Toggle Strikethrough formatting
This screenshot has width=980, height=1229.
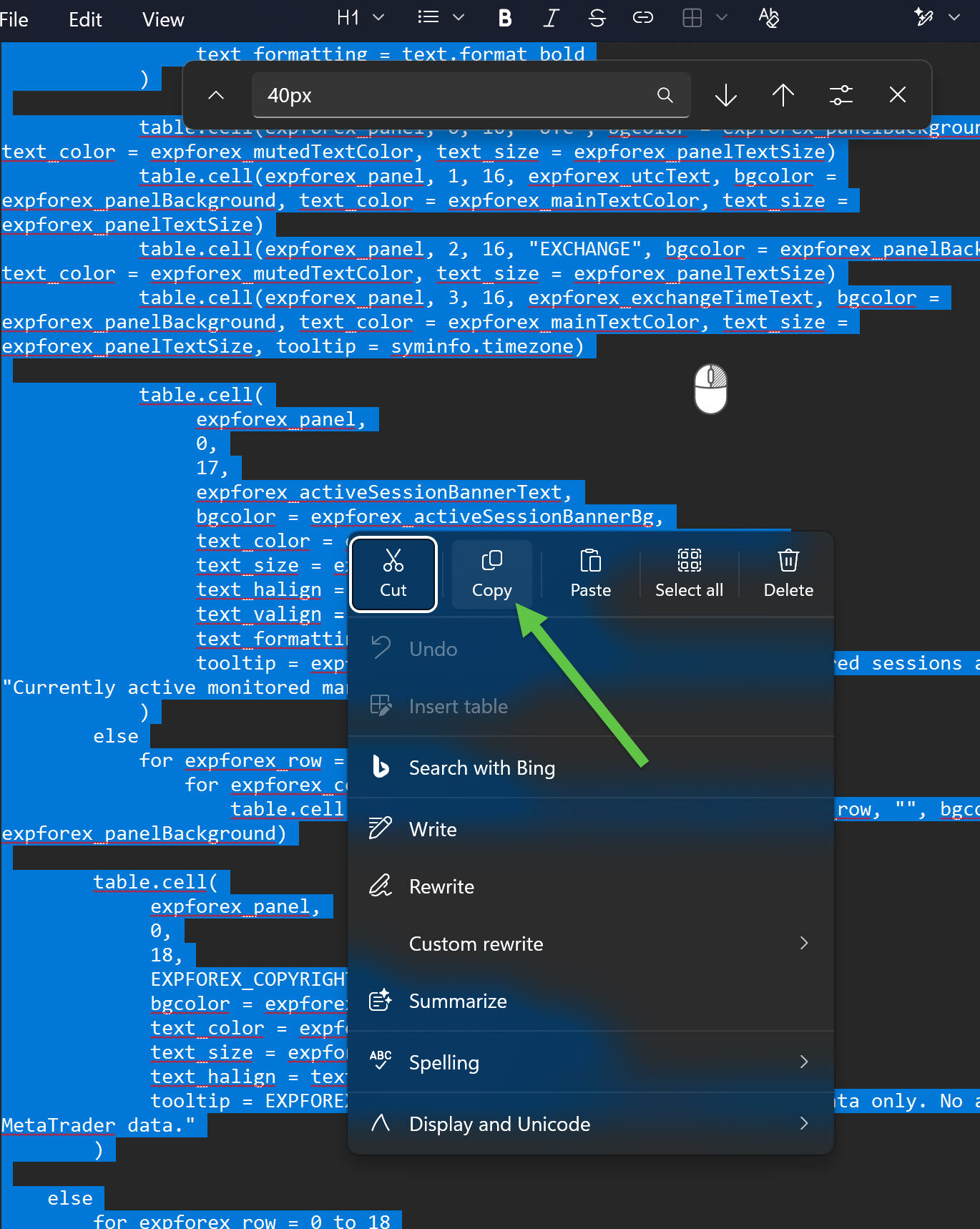coord(597,19)
